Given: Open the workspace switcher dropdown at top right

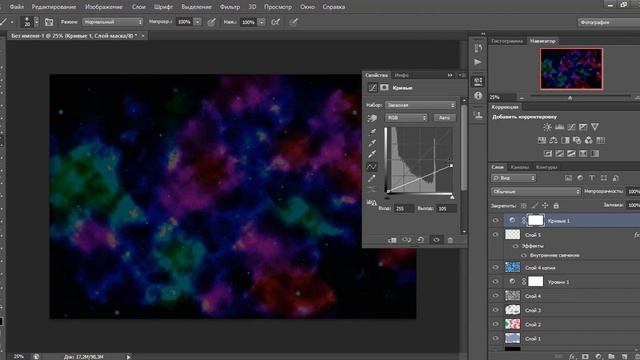Looking at the screenshot, I should click(x=609, y=22).
